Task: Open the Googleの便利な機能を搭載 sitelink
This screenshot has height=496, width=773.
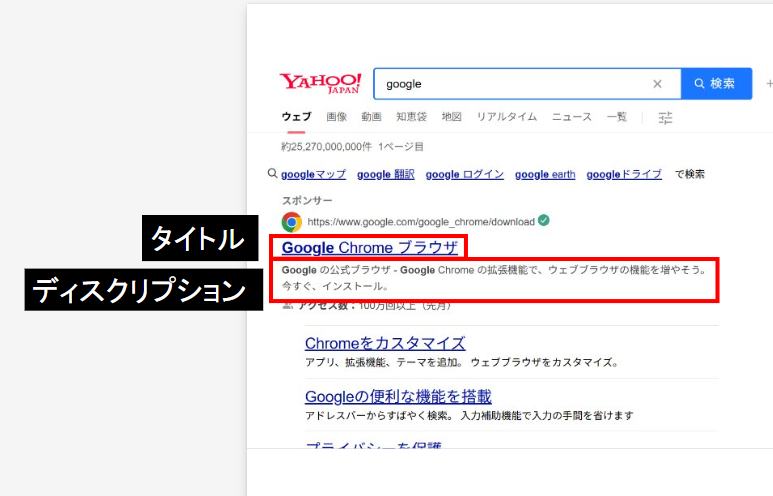Action: [x=398, y=396]
